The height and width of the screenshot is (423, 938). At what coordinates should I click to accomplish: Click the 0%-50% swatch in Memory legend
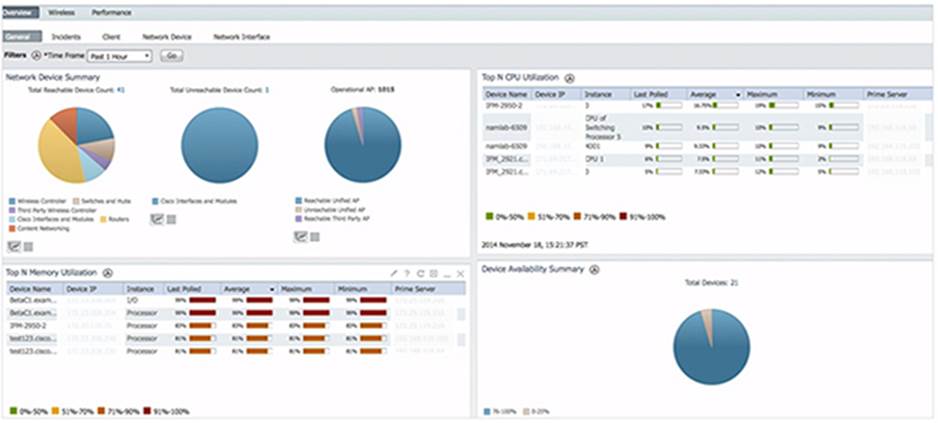(x=14, y=412)
